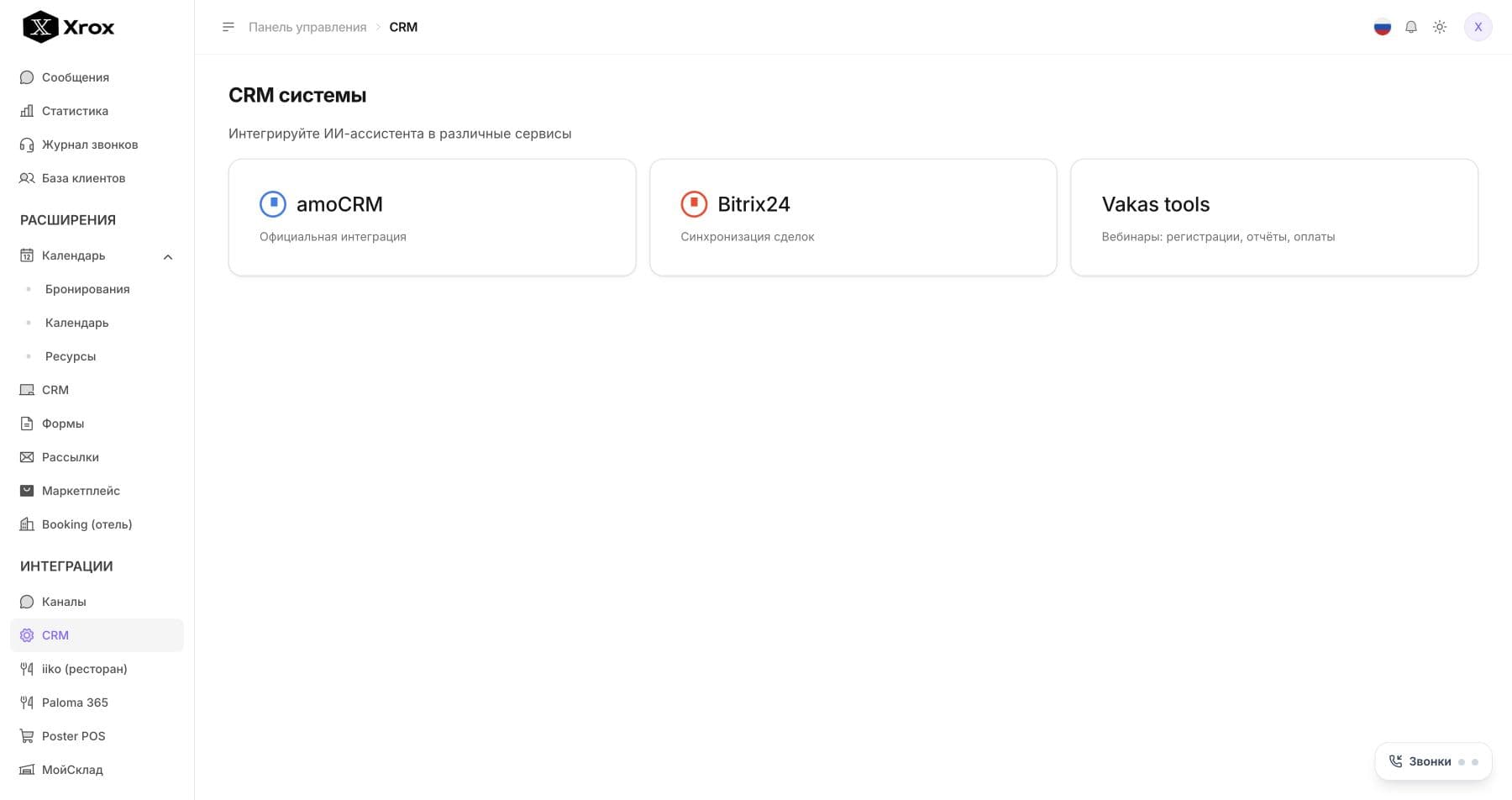This screenshot has width=1512, height=800.
Task: Click the Booking (отель) building icon
Action: 27,524
